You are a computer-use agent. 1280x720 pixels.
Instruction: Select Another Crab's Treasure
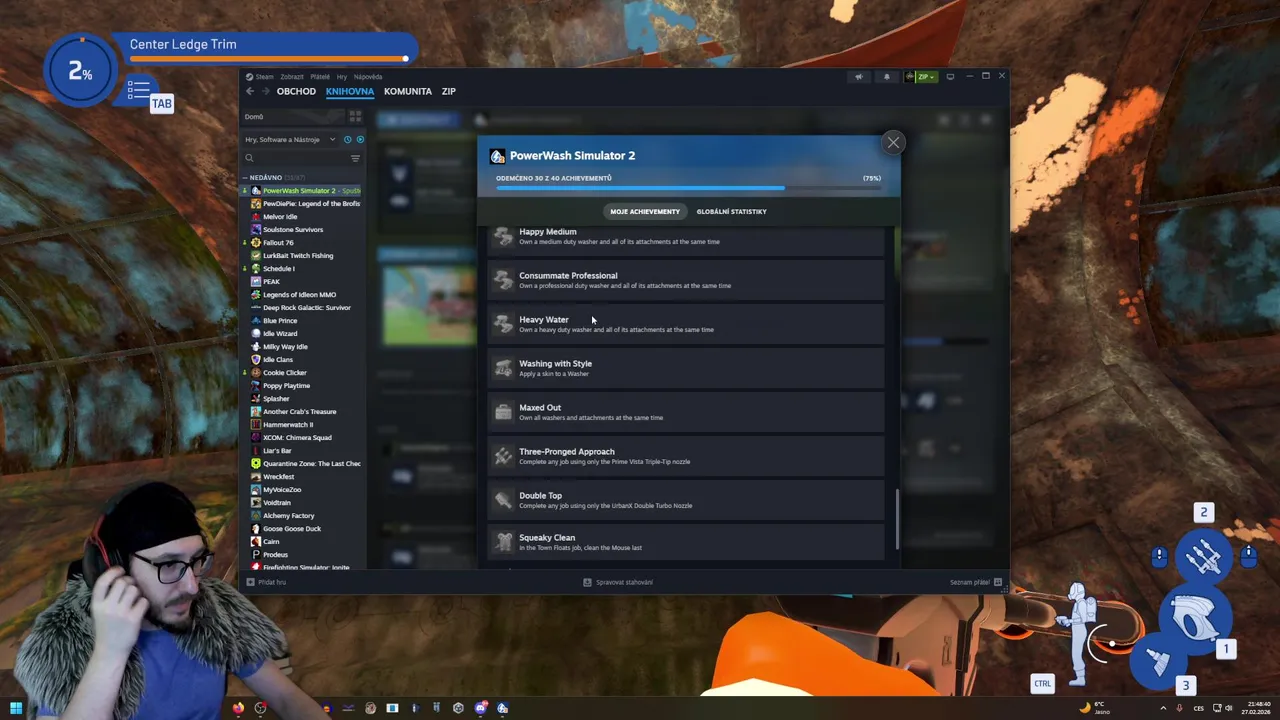pyautogui.click(x=299, y=411)
